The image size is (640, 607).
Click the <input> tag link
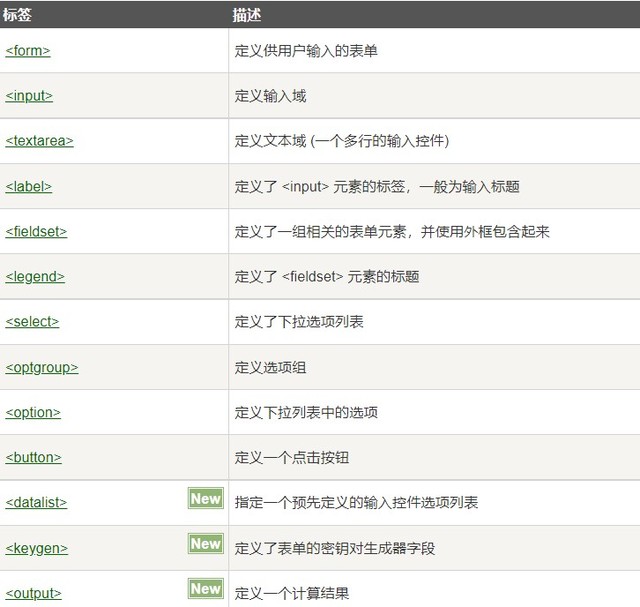29,96
